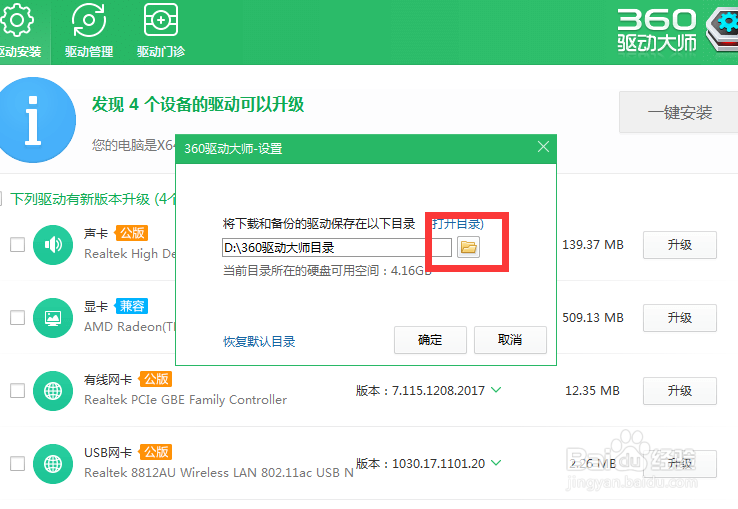Click the 一键安装 button

(x=679, y=113)
